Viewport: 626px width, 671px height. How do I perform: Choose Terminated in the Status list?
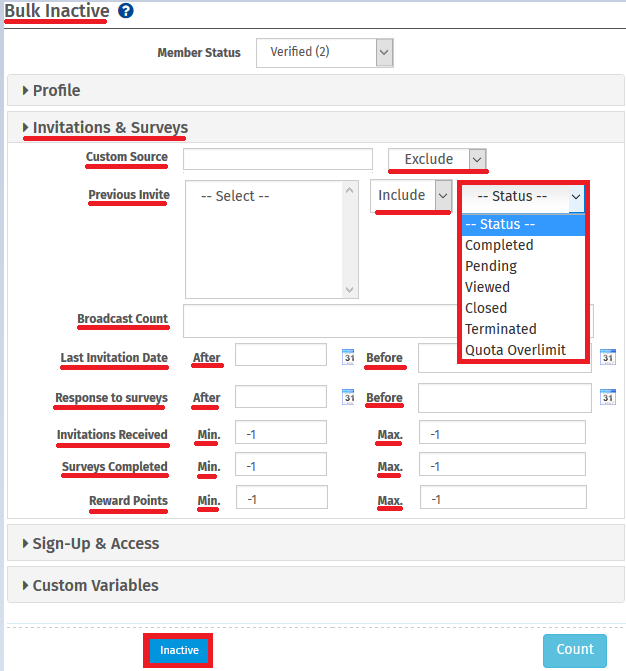click(x=500, y=329)
